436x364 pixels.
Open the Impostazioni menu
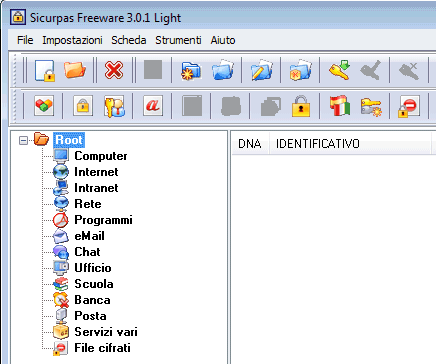(x=72, y=40)
